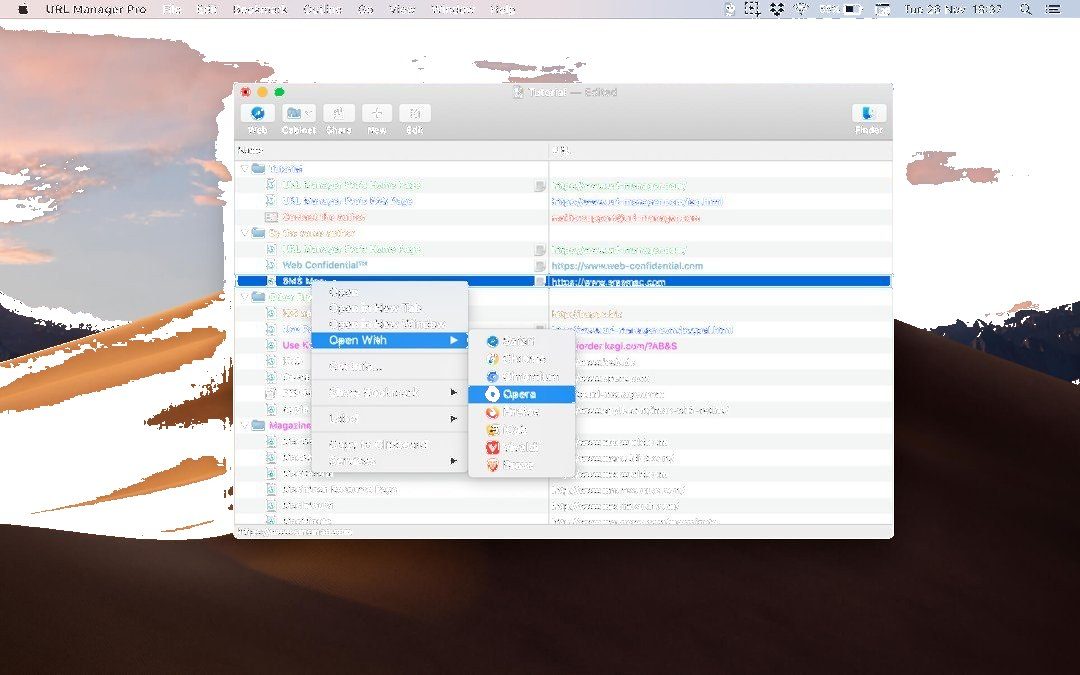Open the File menu
The image size is (1080, 675).
pos(172,9)
